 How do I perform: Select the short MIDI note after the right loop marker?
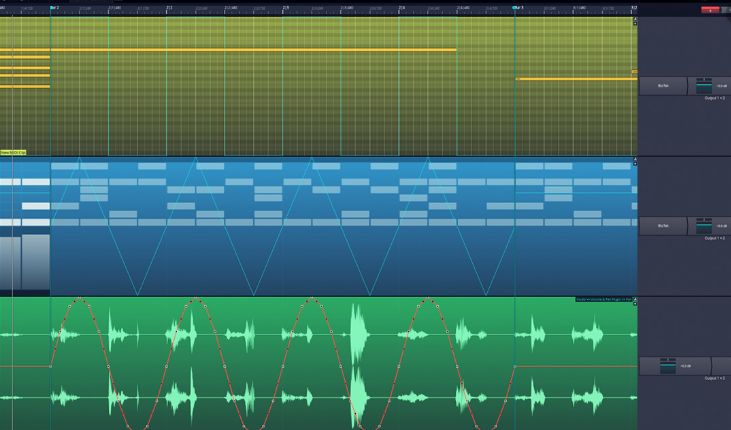573,78
